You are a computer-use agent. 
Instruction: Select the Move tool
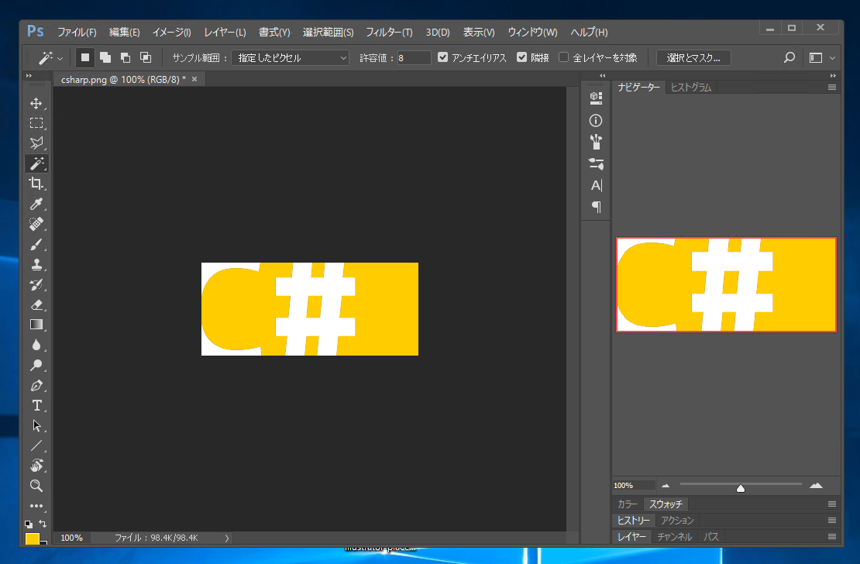[x=36, y=103]
